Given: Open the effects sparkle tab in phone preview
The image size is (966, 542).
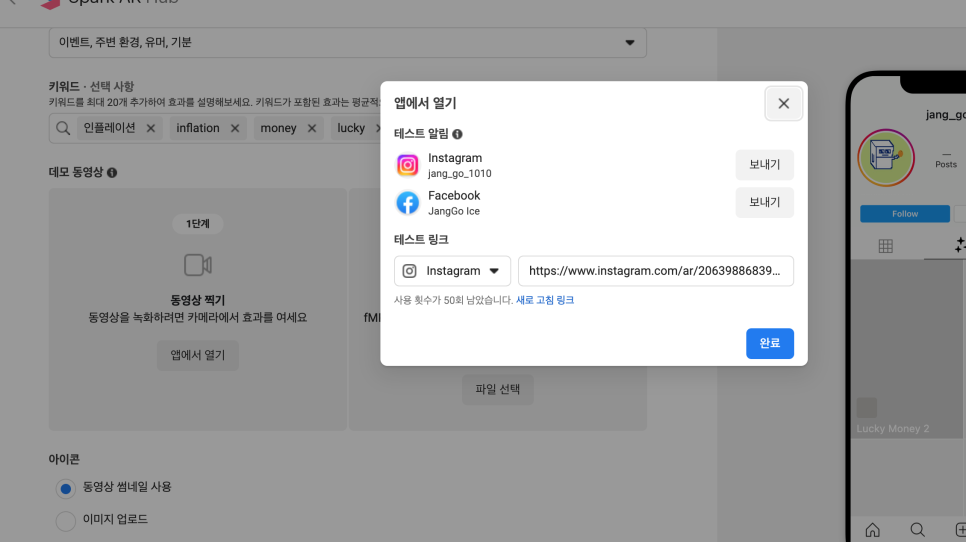Looking at the screenshot, I should [x=960, y=245].
